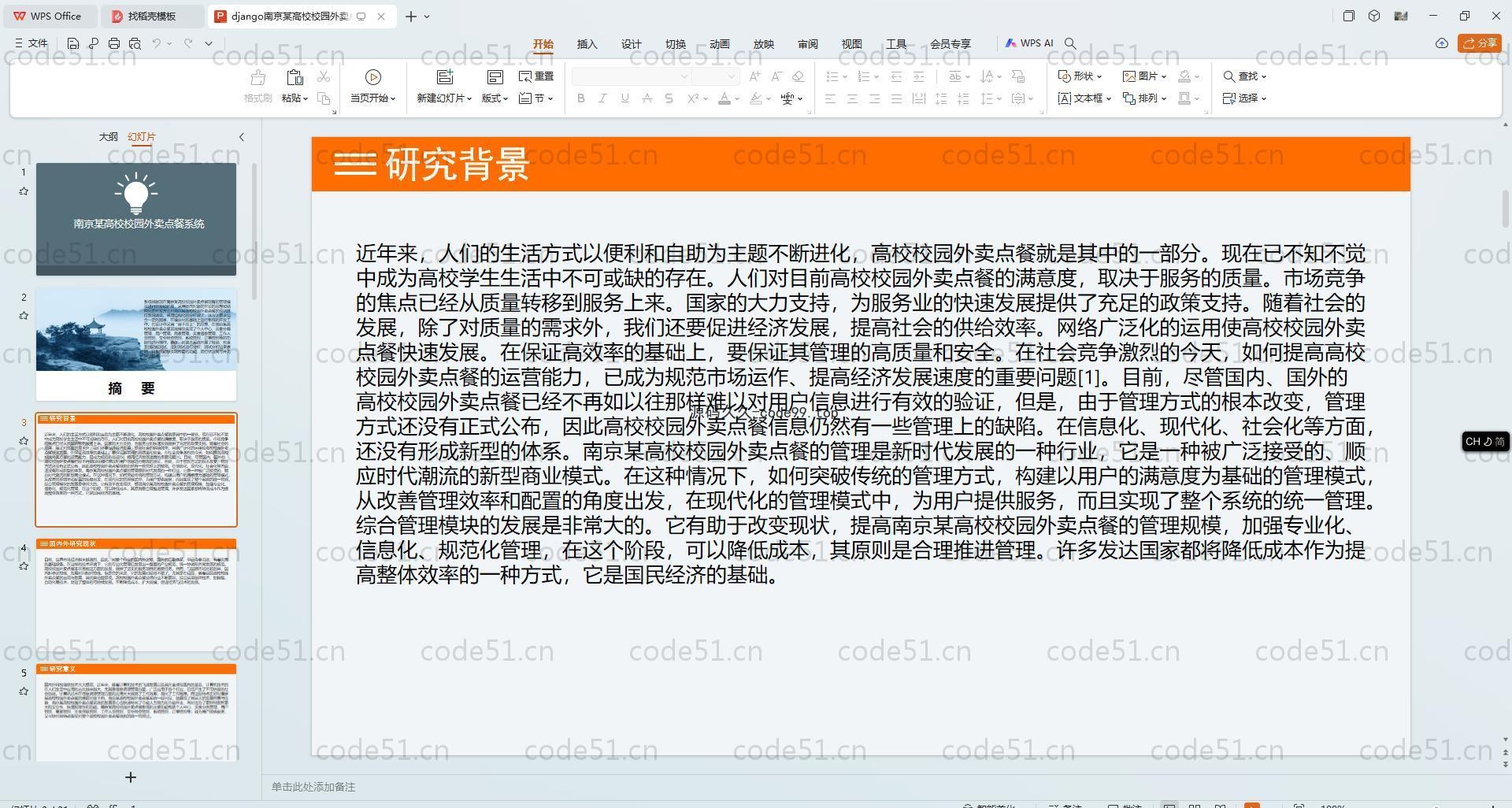Toggle Italic formatting

point(602,98)
